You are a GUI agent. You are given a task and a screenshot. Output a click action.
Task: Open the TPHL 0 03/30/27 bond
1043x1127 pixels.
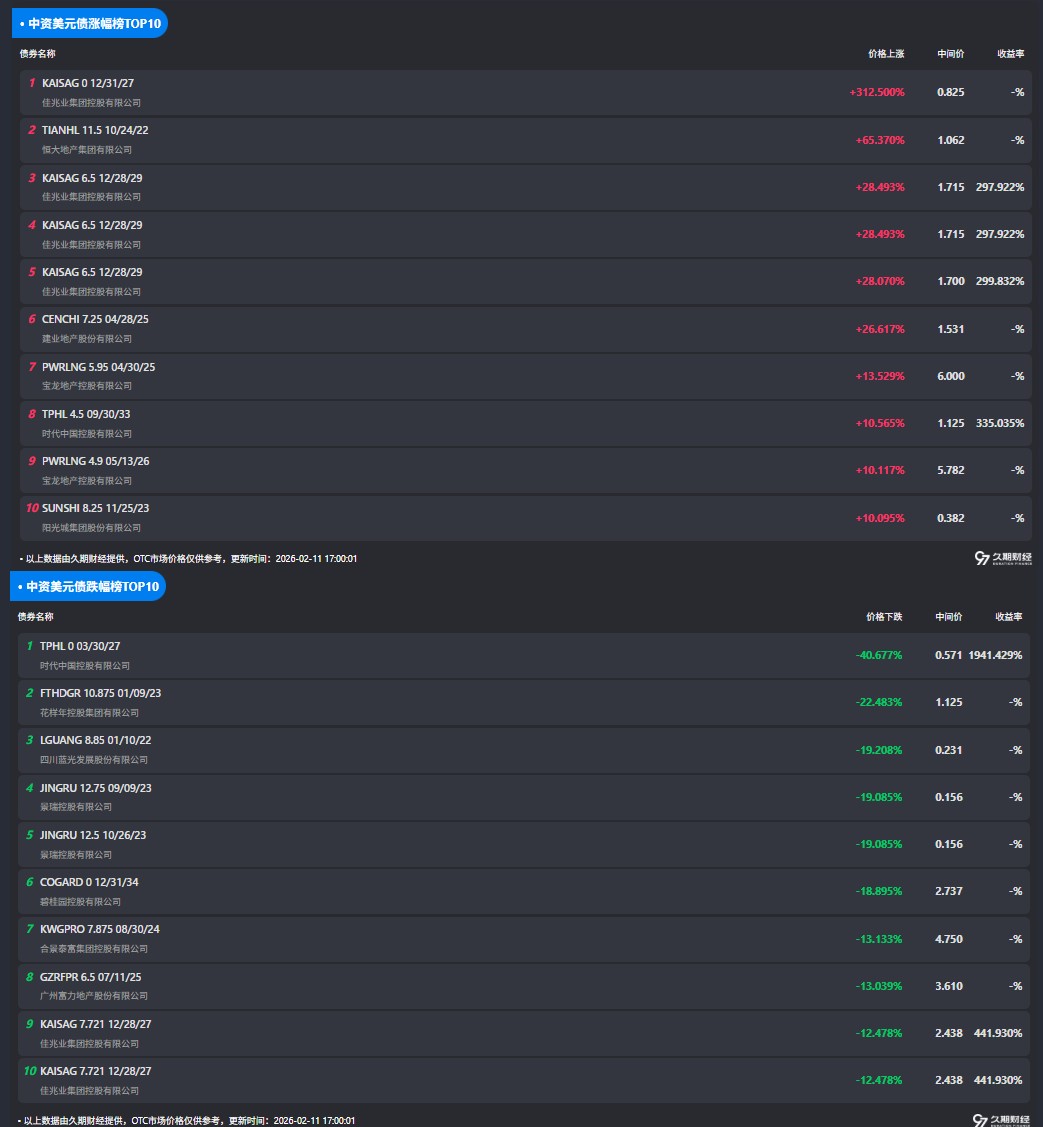tap(80, 646)
